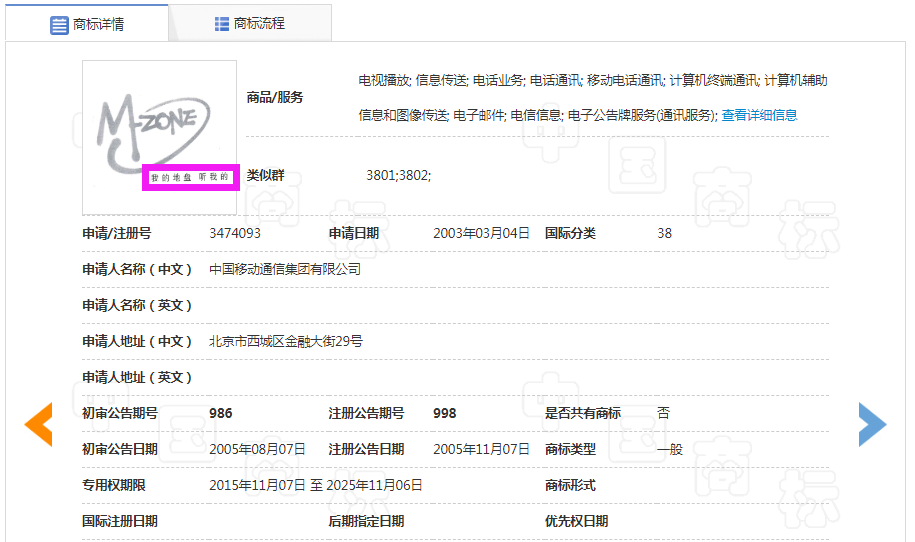Go to next trademark with blue right arrow
The height and width of the screenshot is (542, 915).
coord(871,424)
